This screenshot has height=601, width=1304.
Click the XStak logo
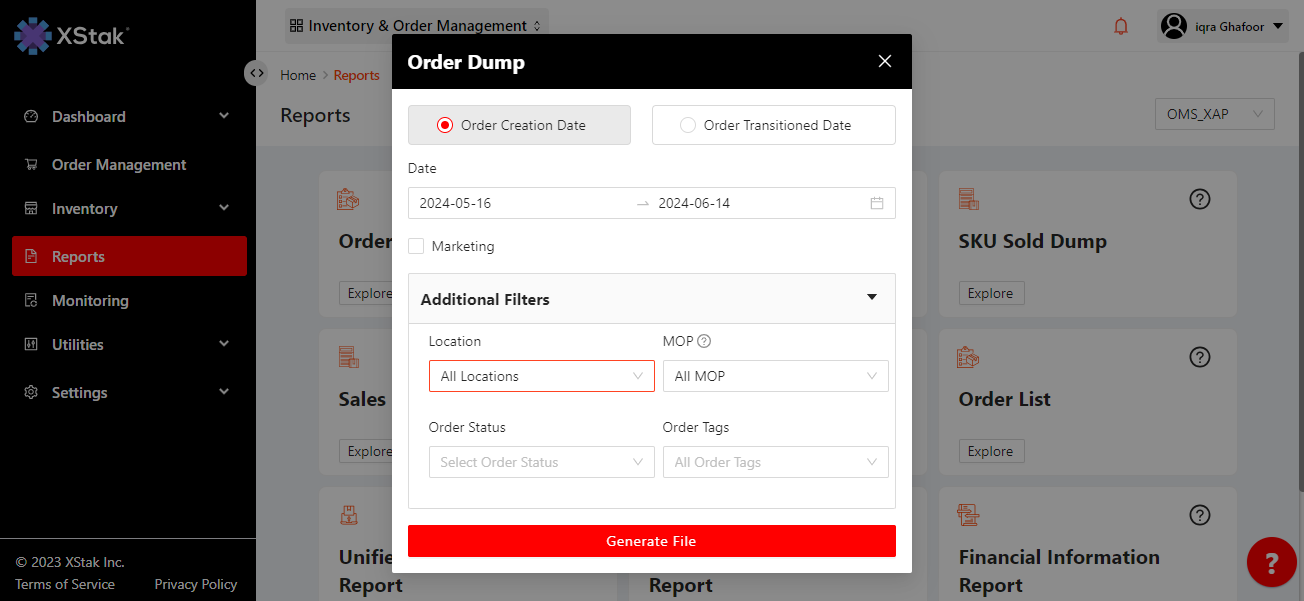(70, 36)
